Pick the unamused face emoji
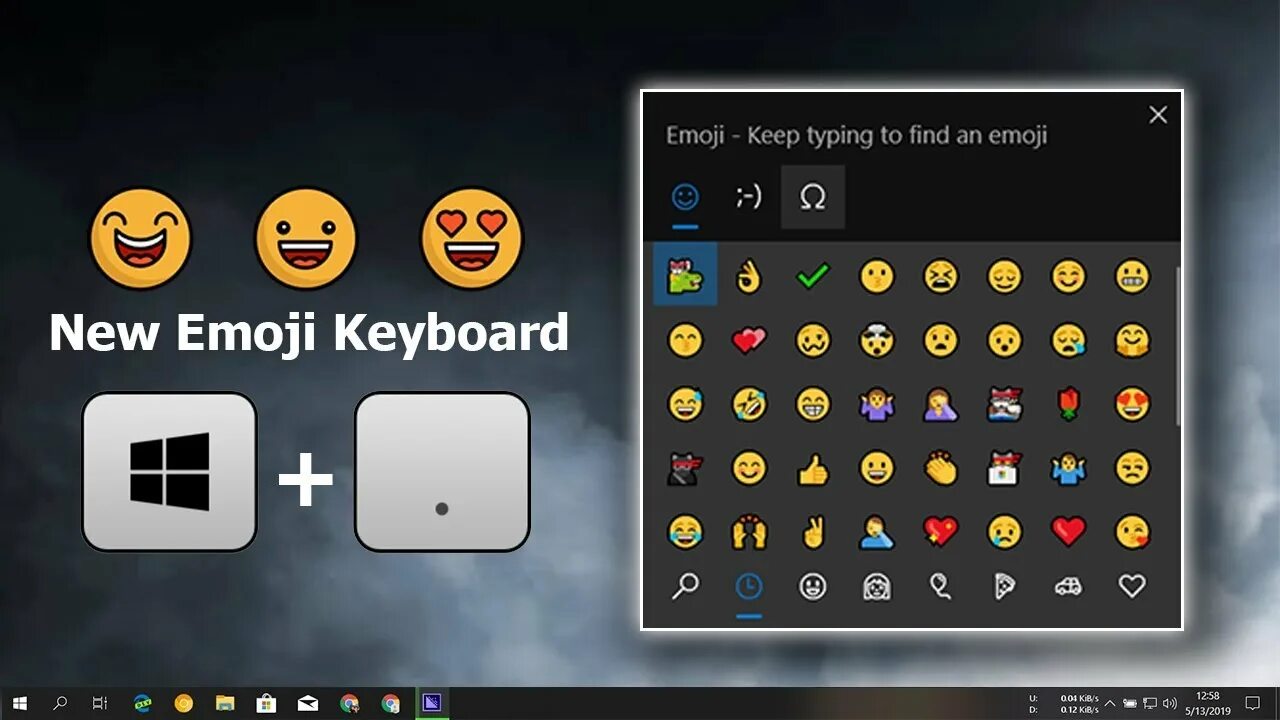Viewport: 1280px width, 720px height. pyautogui.click(x=1132, y=468)
